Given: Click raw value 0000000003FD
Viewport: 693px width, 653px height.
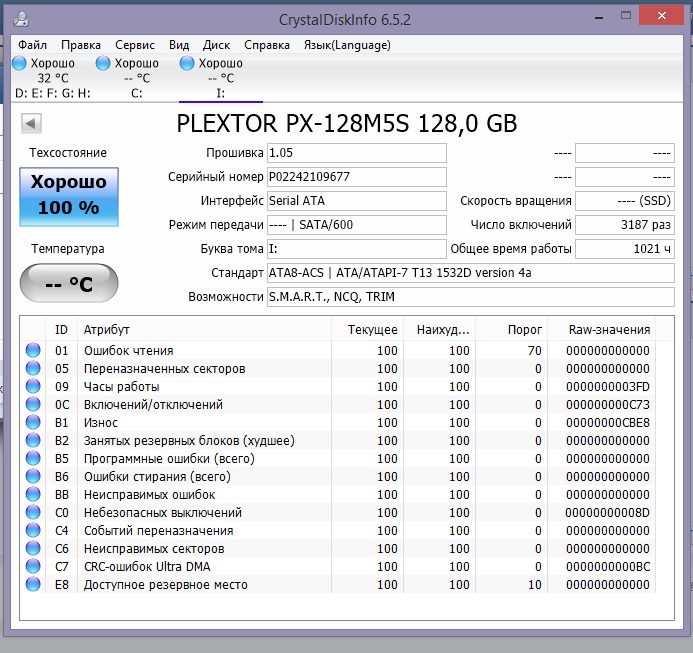Looking at the screenshot, I should click(608, 387).
